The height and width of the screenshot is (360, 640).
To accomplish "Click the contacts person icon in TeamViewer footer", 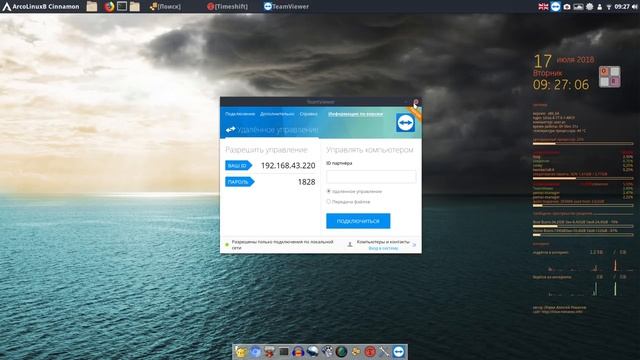I will 350,245.
